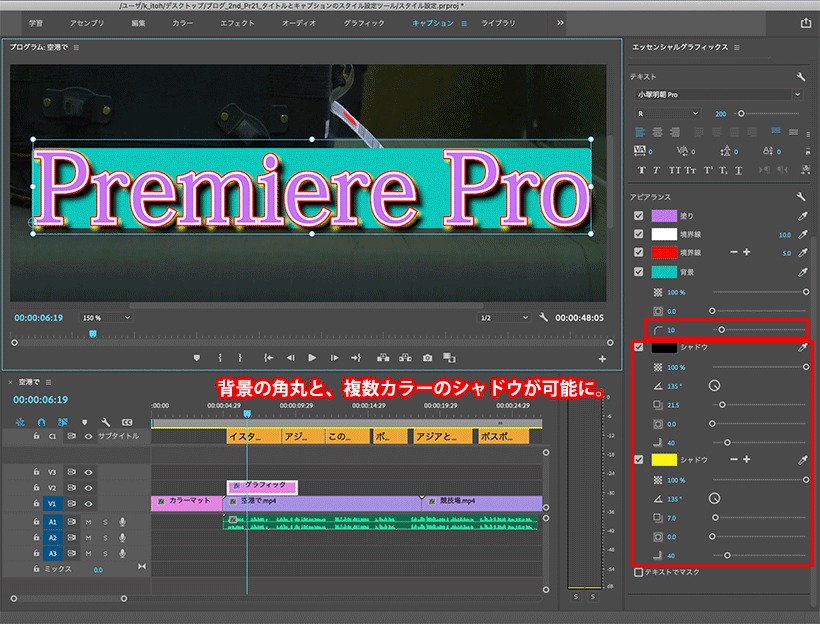Click the Lift button
The image size is (820, 624).
pyautogui.click(x=383, y=358)
